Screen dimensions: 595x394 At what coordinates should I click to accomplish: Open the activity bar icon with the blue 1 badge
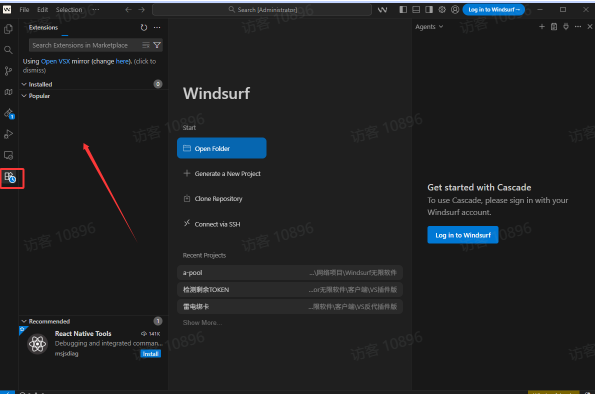pyautogui.click(x=9, y=113)
